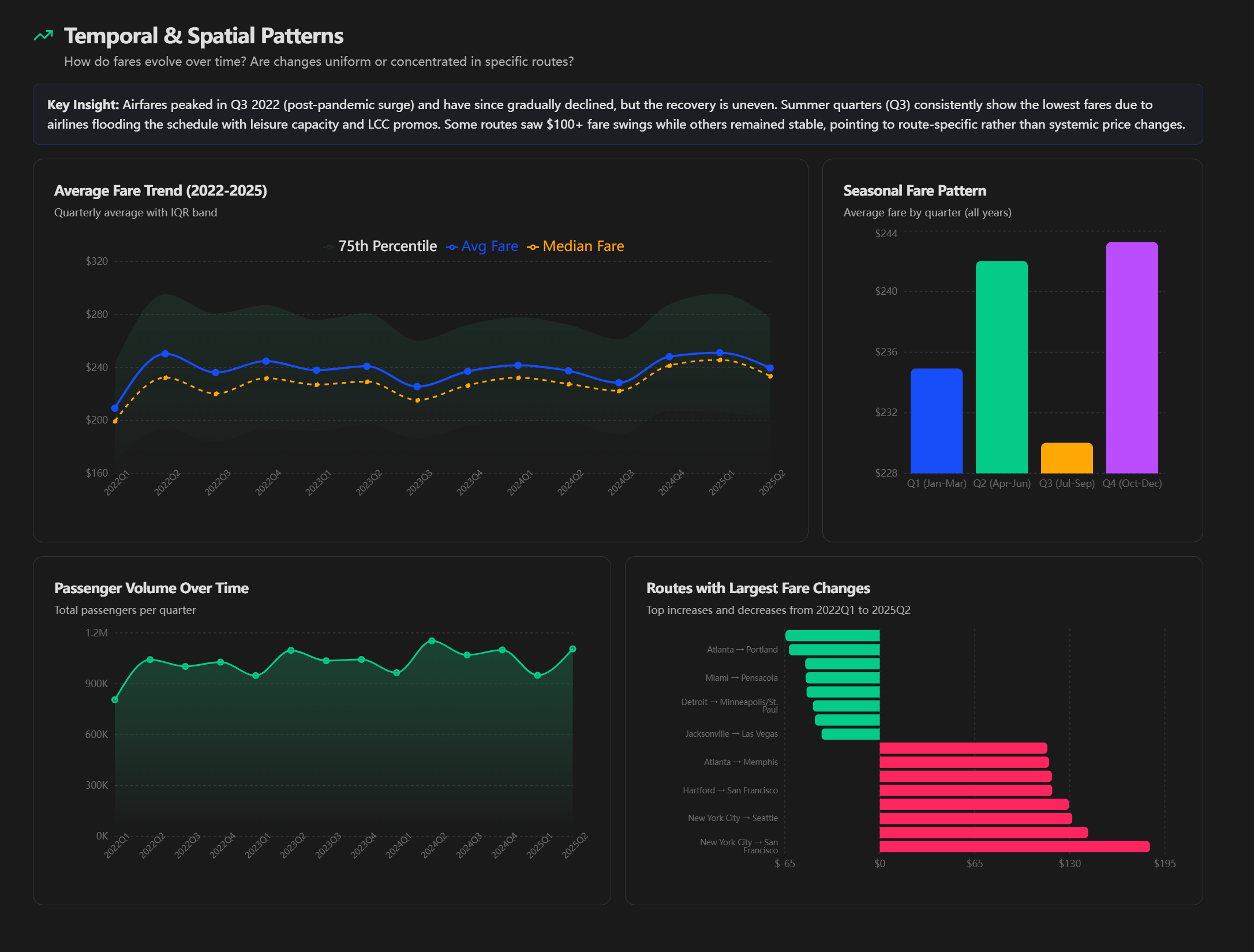
Task: Click the Jacksonville → Las Vegas green bar
Action: tap(851, 734)
